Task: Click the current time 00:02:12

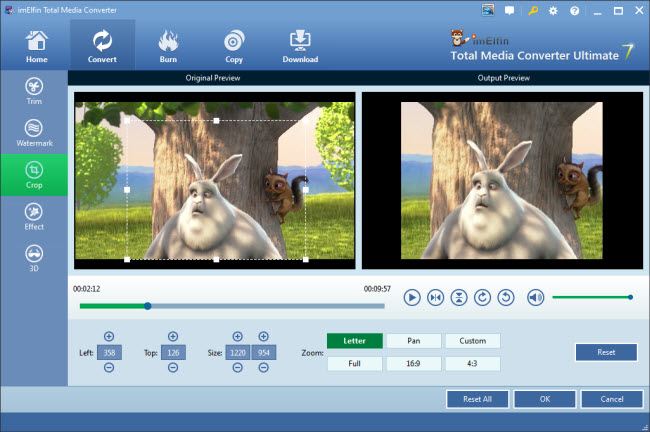Action: tap(87, 289)
